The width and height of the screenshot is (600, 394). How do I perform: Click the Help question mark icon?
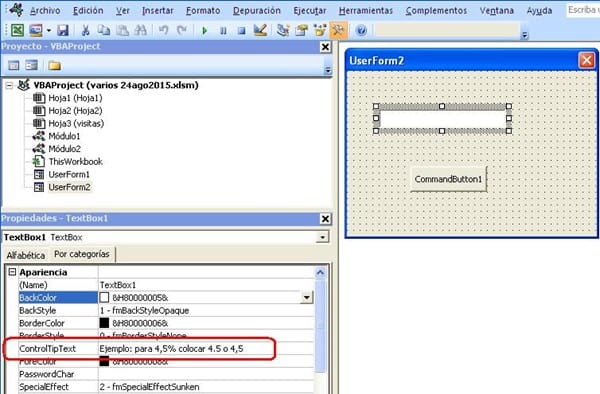[x=361, y=30]
